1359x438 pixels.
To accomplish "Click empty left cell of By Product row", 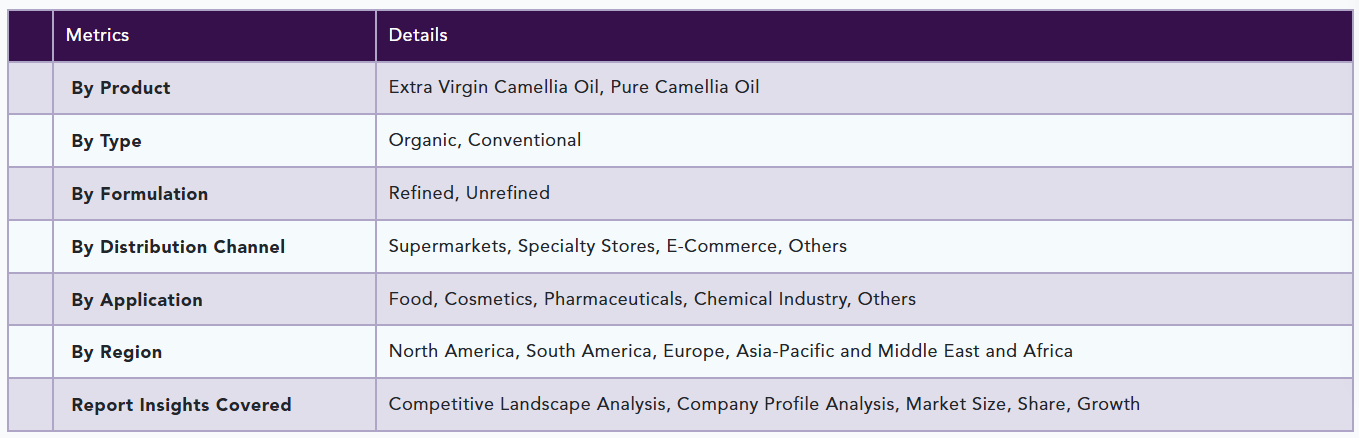I will pyautogui.click(x=30, y=88).
